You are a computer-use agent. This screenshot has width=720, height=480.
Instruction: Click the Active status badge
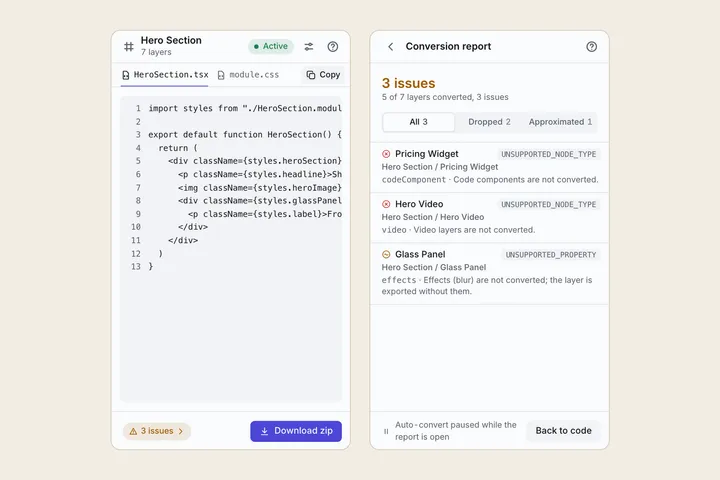271,46
